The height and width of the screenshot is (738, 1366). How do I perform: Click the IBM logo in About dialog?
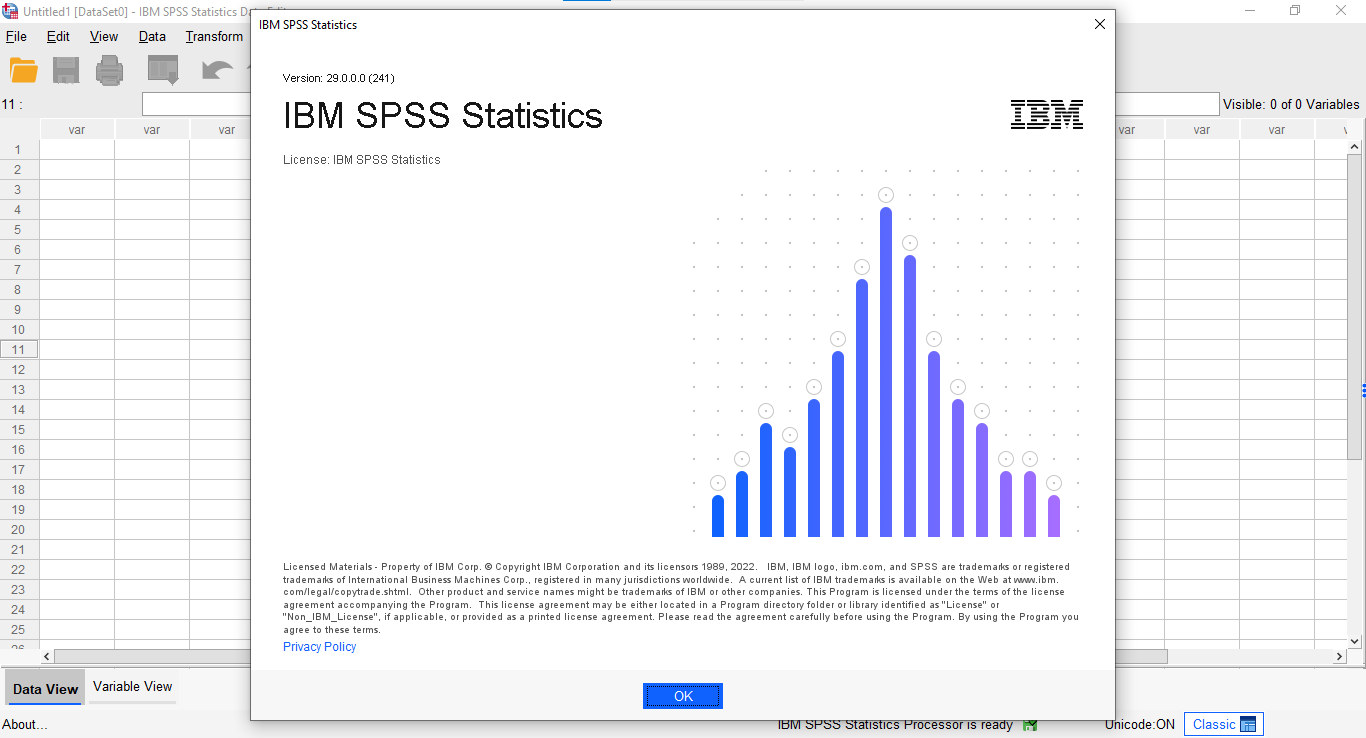[x=1047, y=114]
